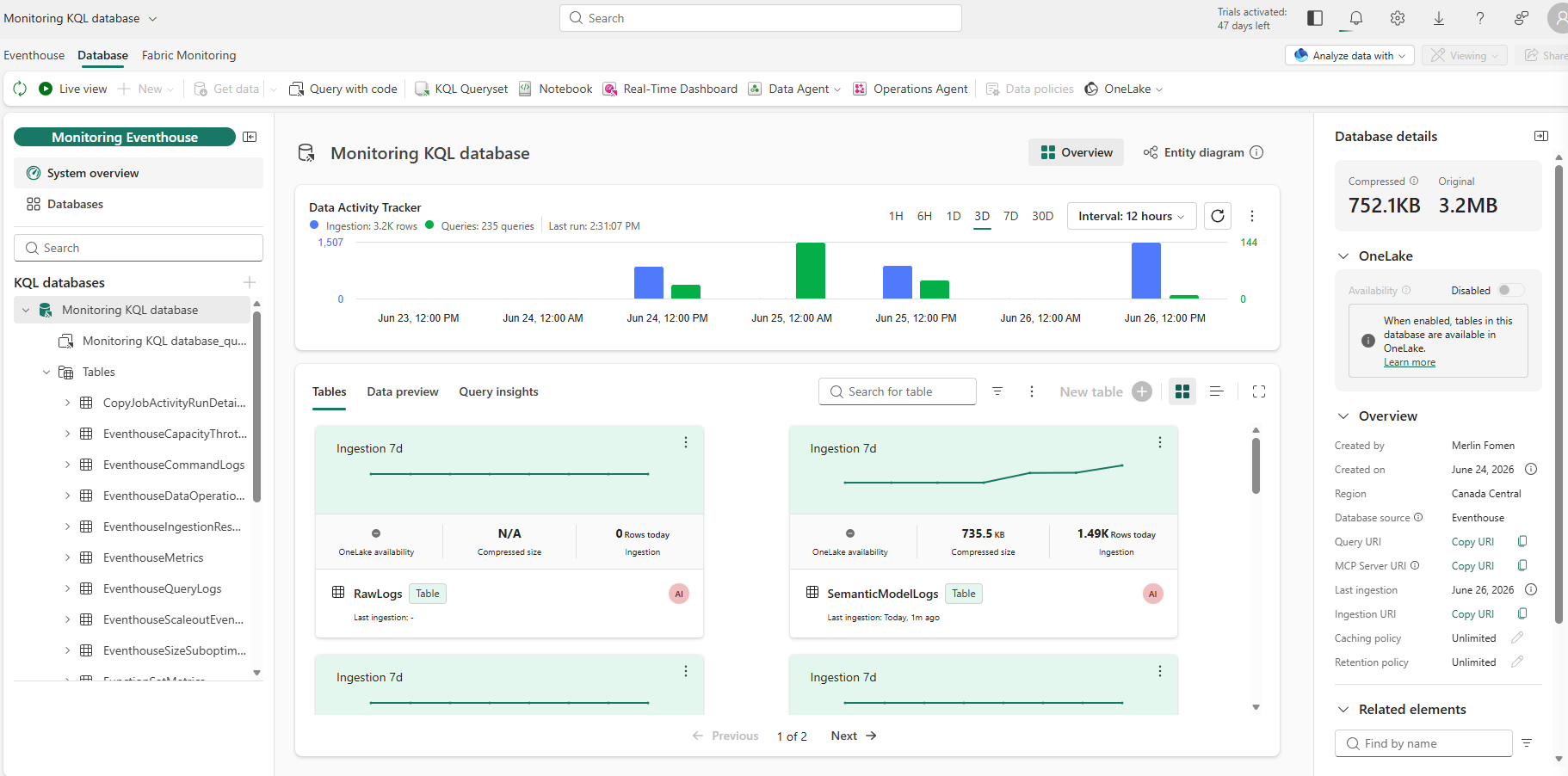
Task: Open System overview
Action: click(139, 173)
